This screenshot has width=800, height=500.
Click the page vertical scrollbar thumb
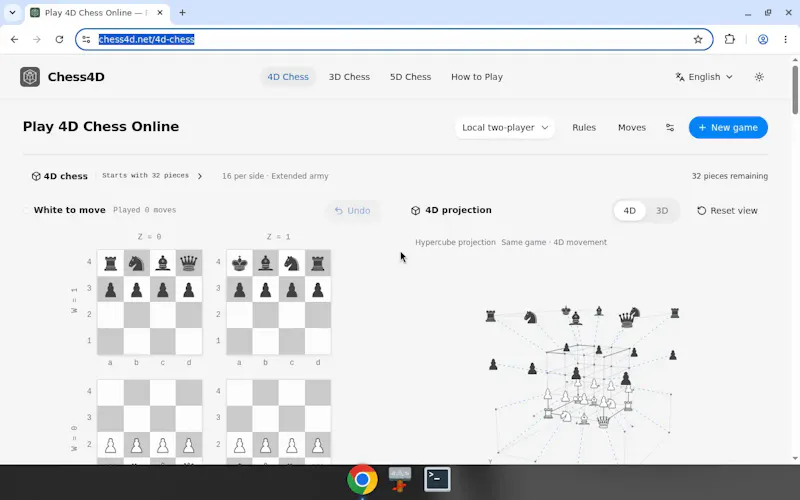(795, 90)
